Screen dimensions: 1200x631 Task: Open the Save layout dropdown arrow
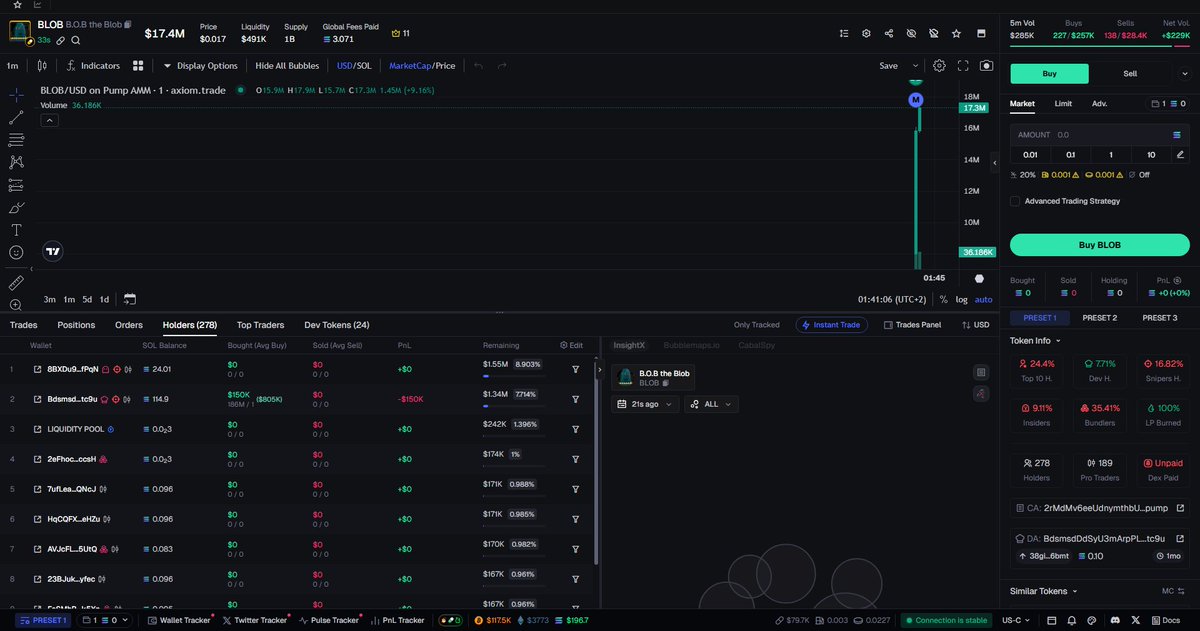pos(914,66)
